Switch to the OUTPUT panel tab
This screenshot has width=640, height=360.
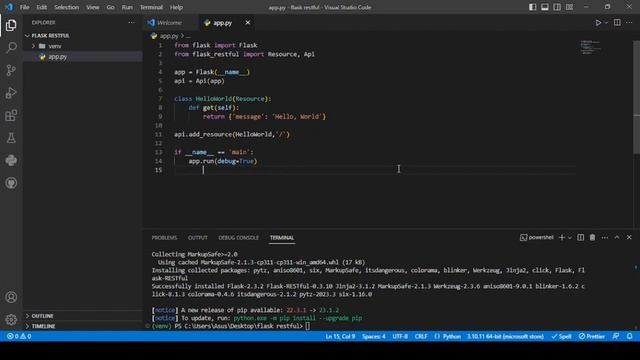[198, 238]
